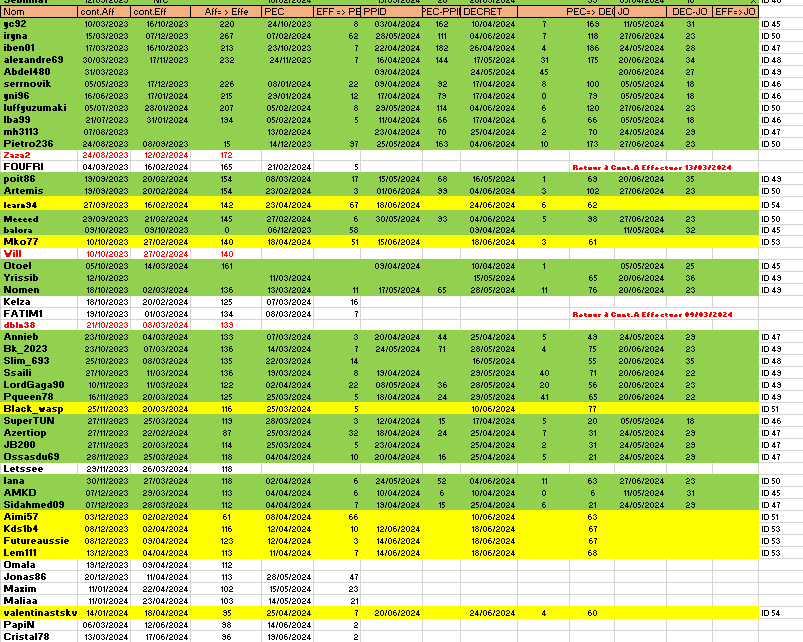The width and height of the screenshot is (803, 642).
Task: Click the "Nomen" name cell
Action: 39,290
